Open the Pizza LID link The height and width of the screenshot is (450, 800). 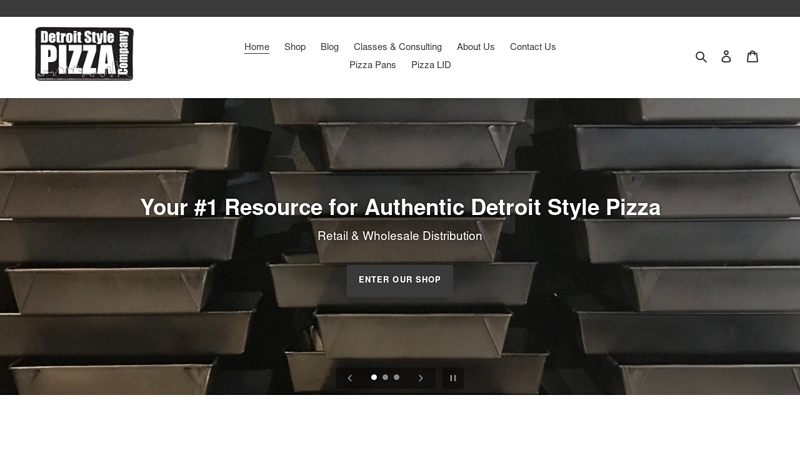(431, 65)
